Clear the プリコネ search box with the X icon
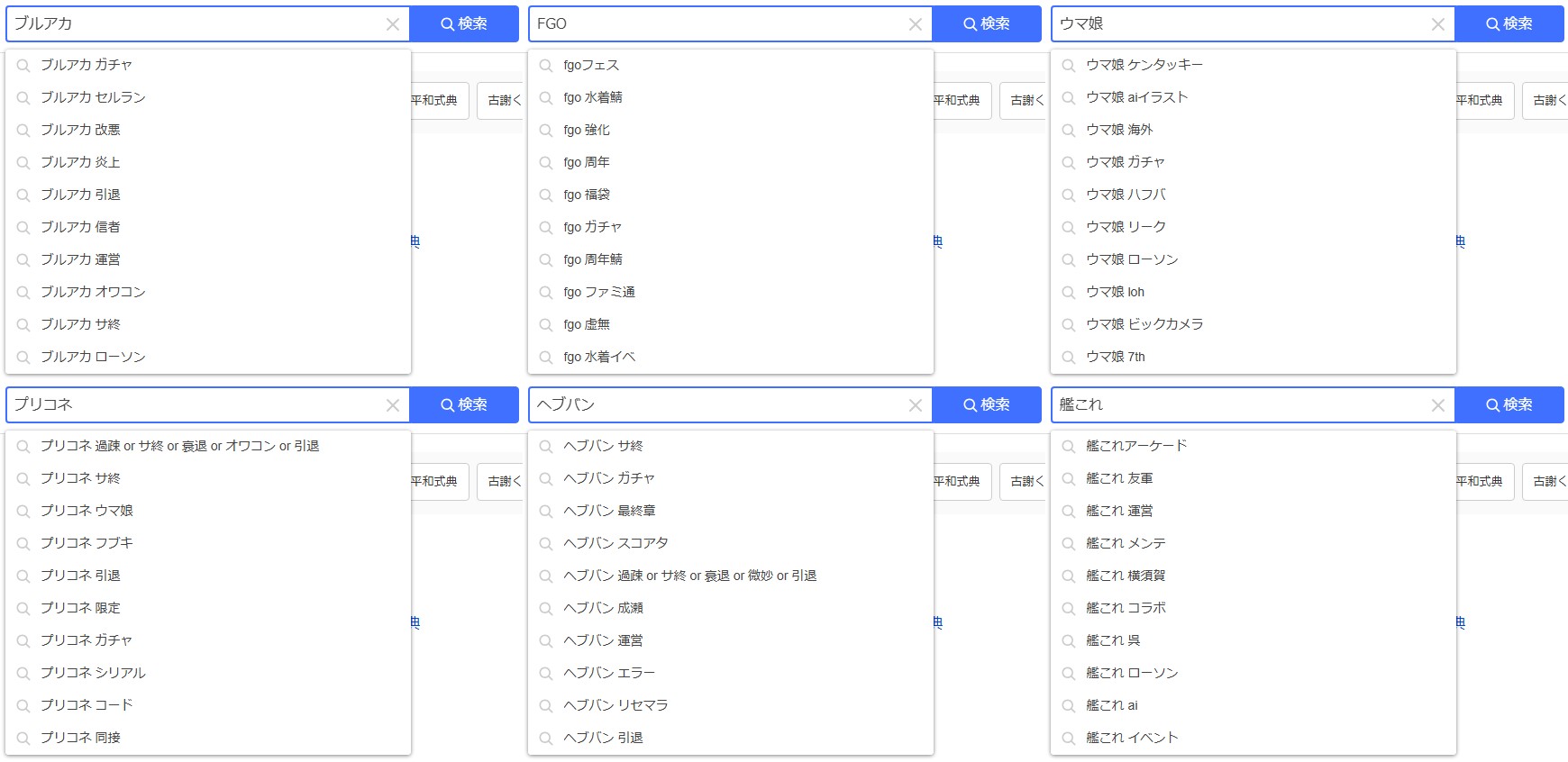 pyautogui.click(x=393, y=405)
